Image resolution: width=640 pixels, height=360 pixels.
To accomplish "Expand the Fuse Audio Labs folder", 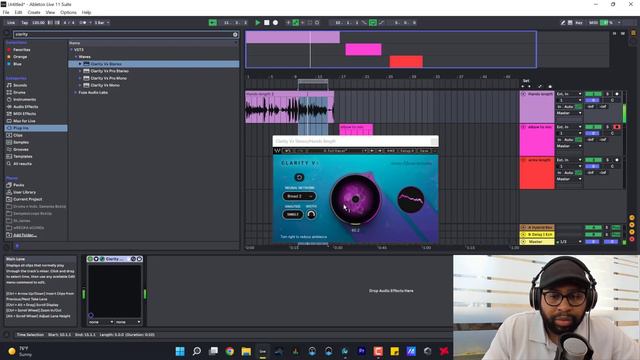I will 76,93.
